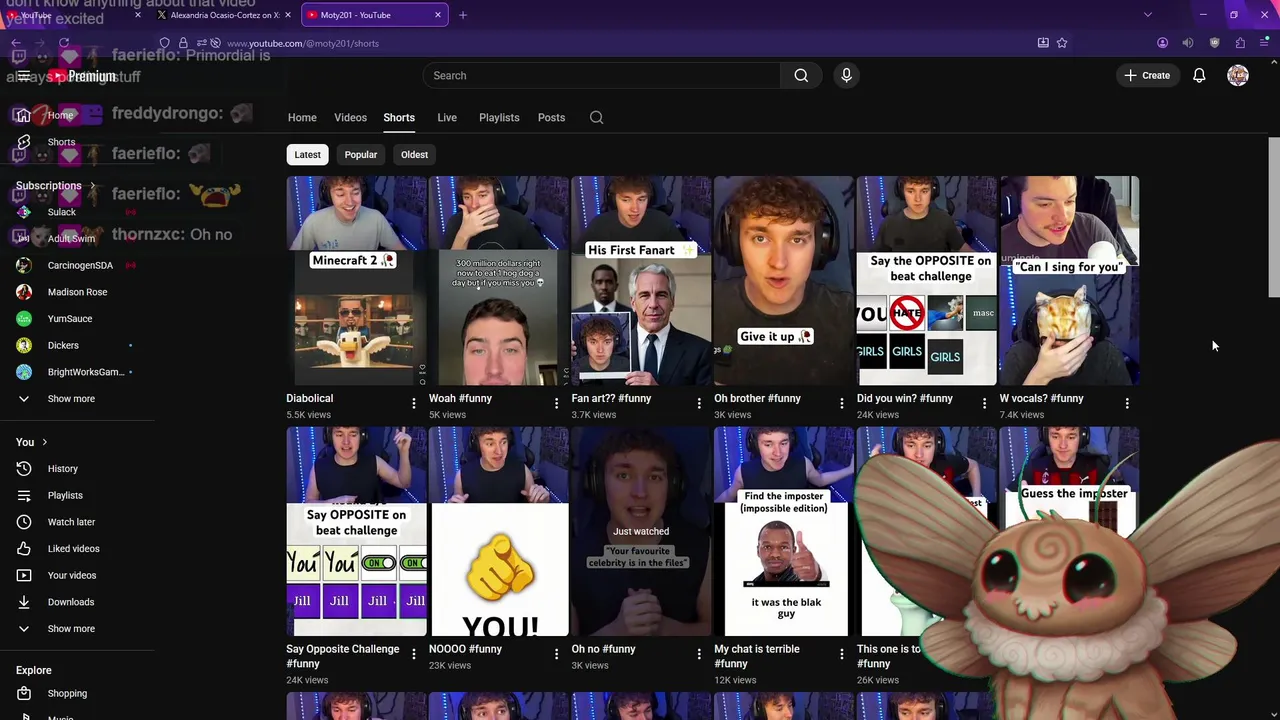Open the channel Posts tab
The width and height of the screenshot is (1280, 720).
click(x=551, y=118)
